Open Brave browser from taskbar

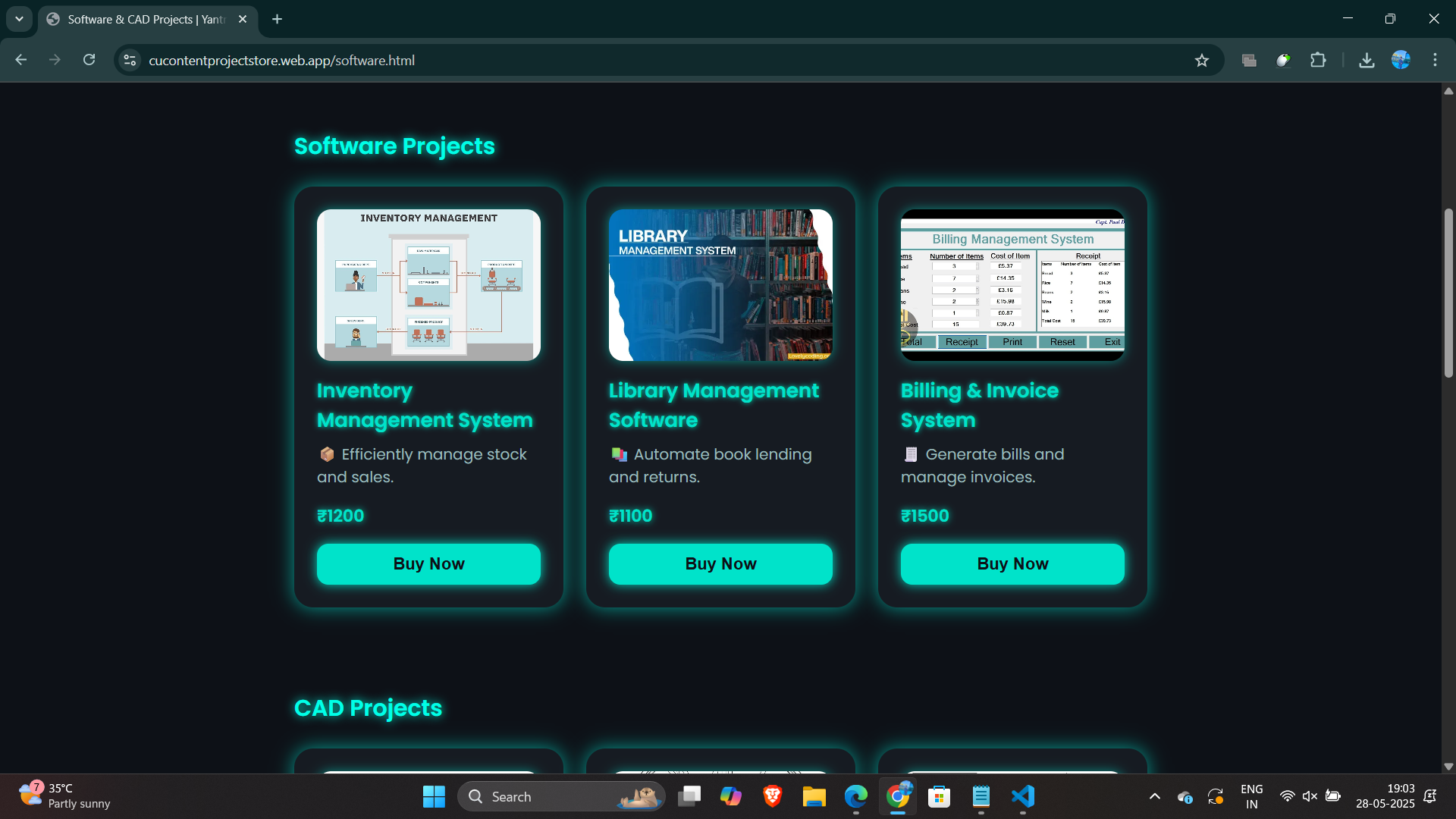(x=772, y=796)
